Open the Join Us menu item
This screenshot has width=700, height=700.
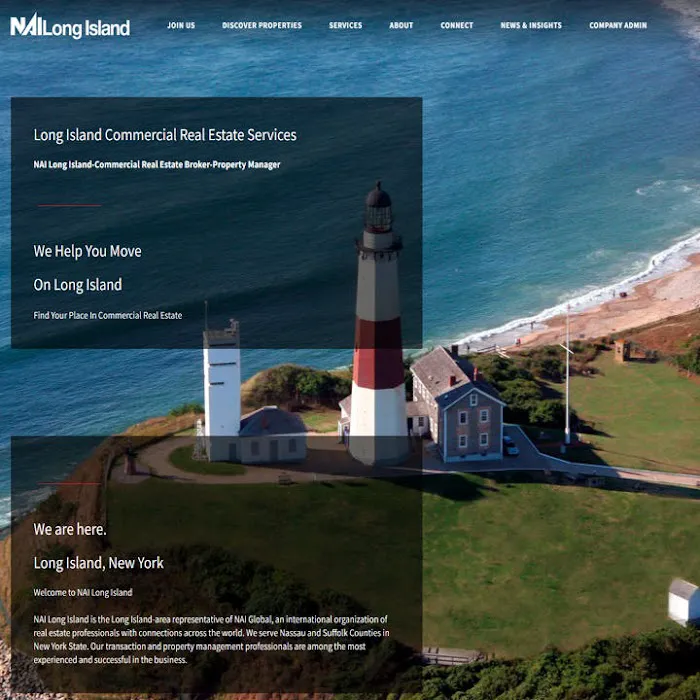click(181, 25)
